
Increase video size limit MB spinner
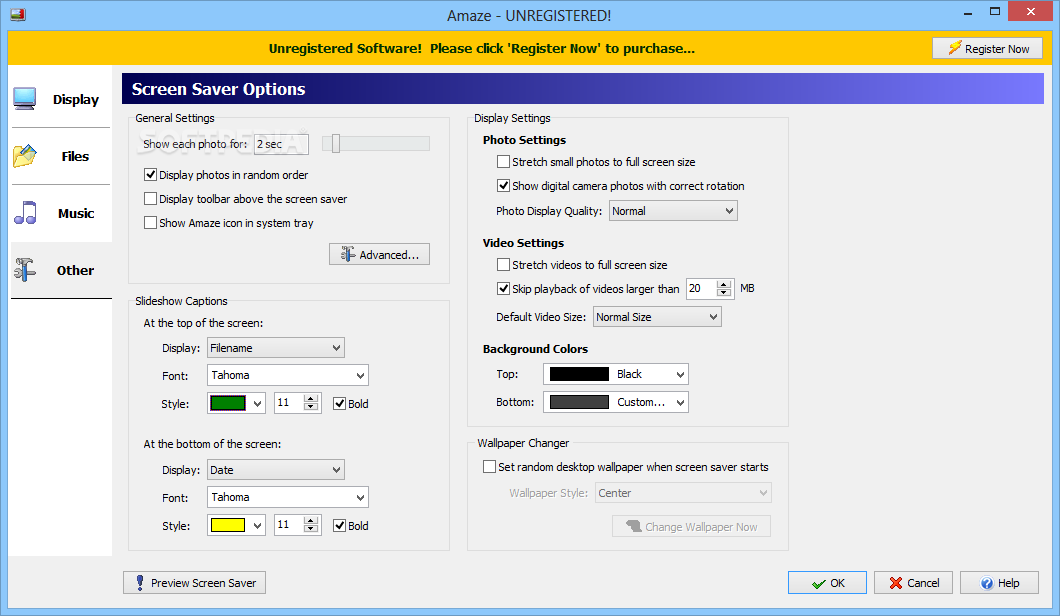(724, 284)
